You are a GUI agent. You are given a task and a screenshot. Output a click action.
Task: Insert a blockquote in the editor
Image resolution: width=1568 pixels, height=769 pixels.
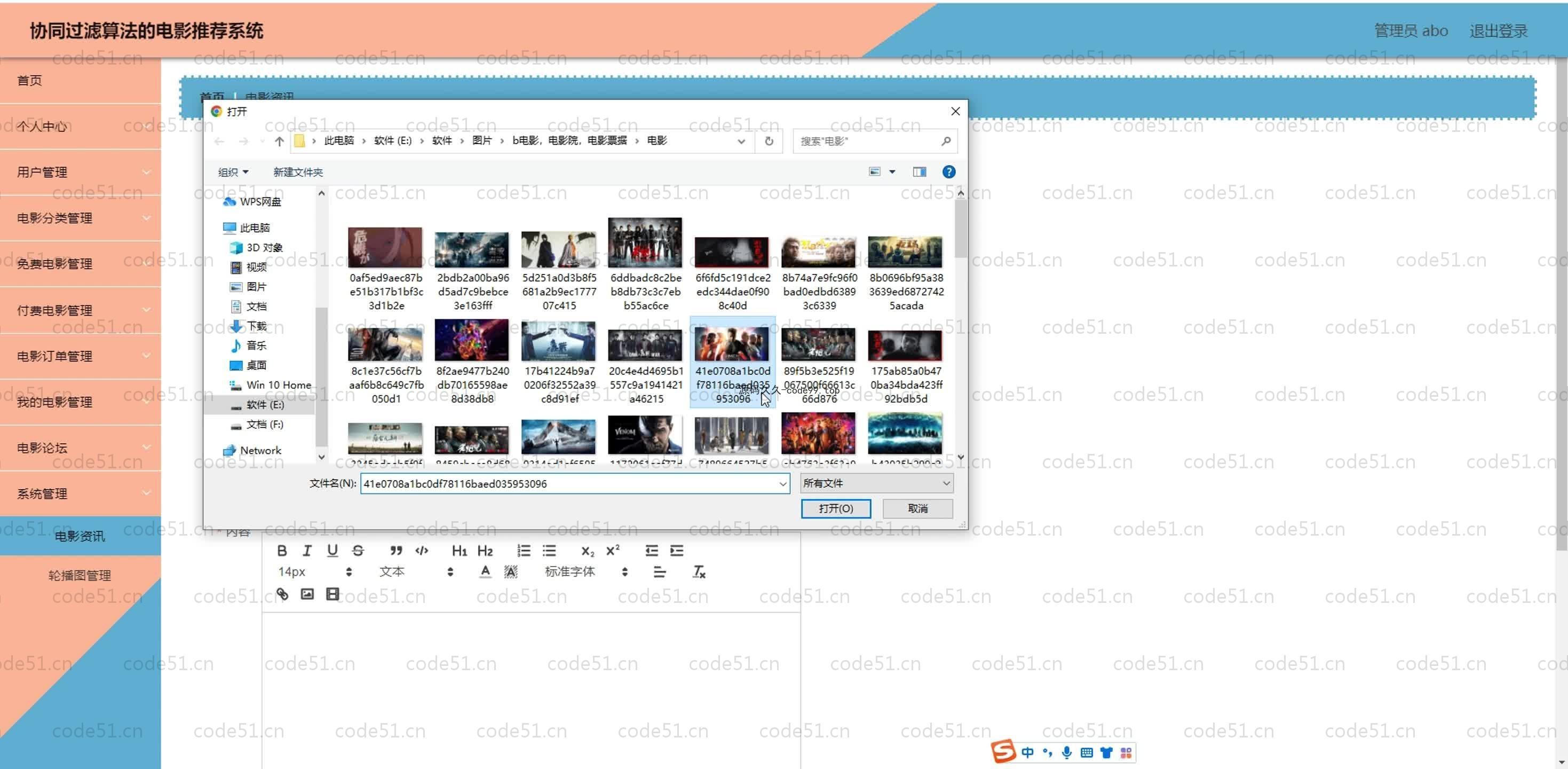[x=396, y=551]
